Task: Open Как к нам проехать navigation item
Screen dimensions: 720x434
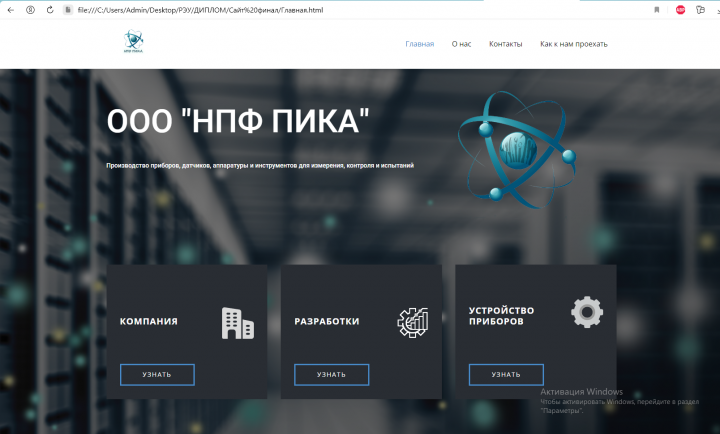Action: [574, 44]
